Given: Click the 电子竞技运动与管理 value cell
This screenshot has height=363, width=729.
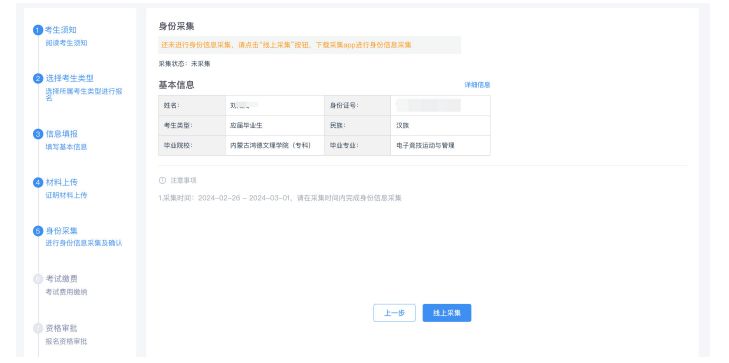Looking at the screenshot, I should coord(440,145).
